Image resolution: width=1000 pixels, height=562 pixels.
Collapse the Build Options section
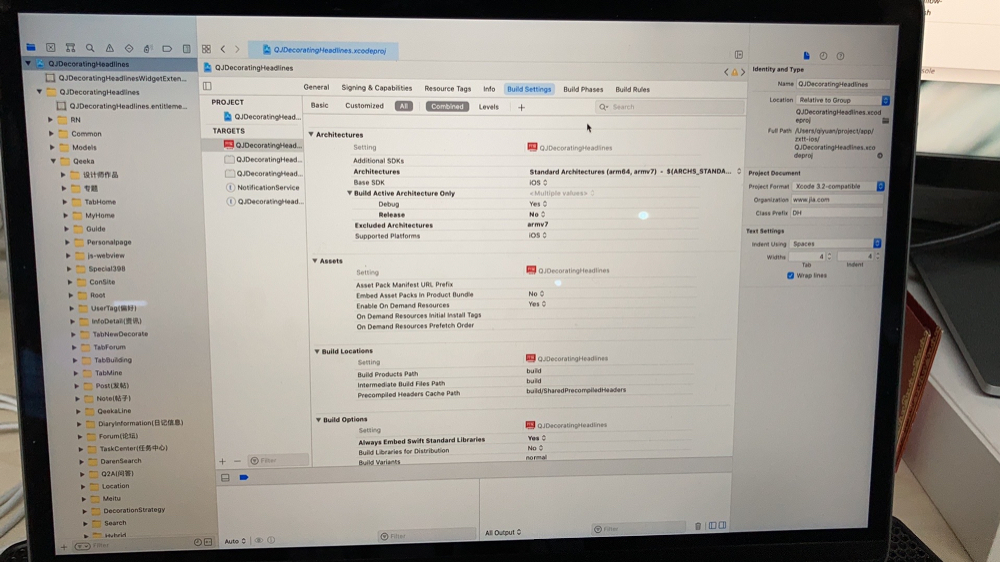(318, 420)
